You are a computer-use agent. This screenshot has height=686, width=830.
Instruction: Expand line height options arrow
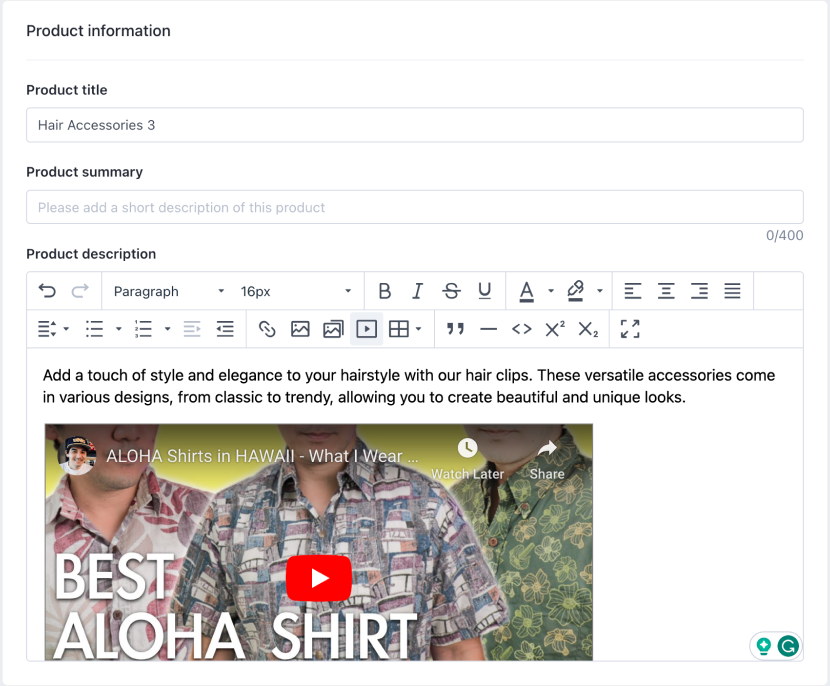(x=66, y=329)
